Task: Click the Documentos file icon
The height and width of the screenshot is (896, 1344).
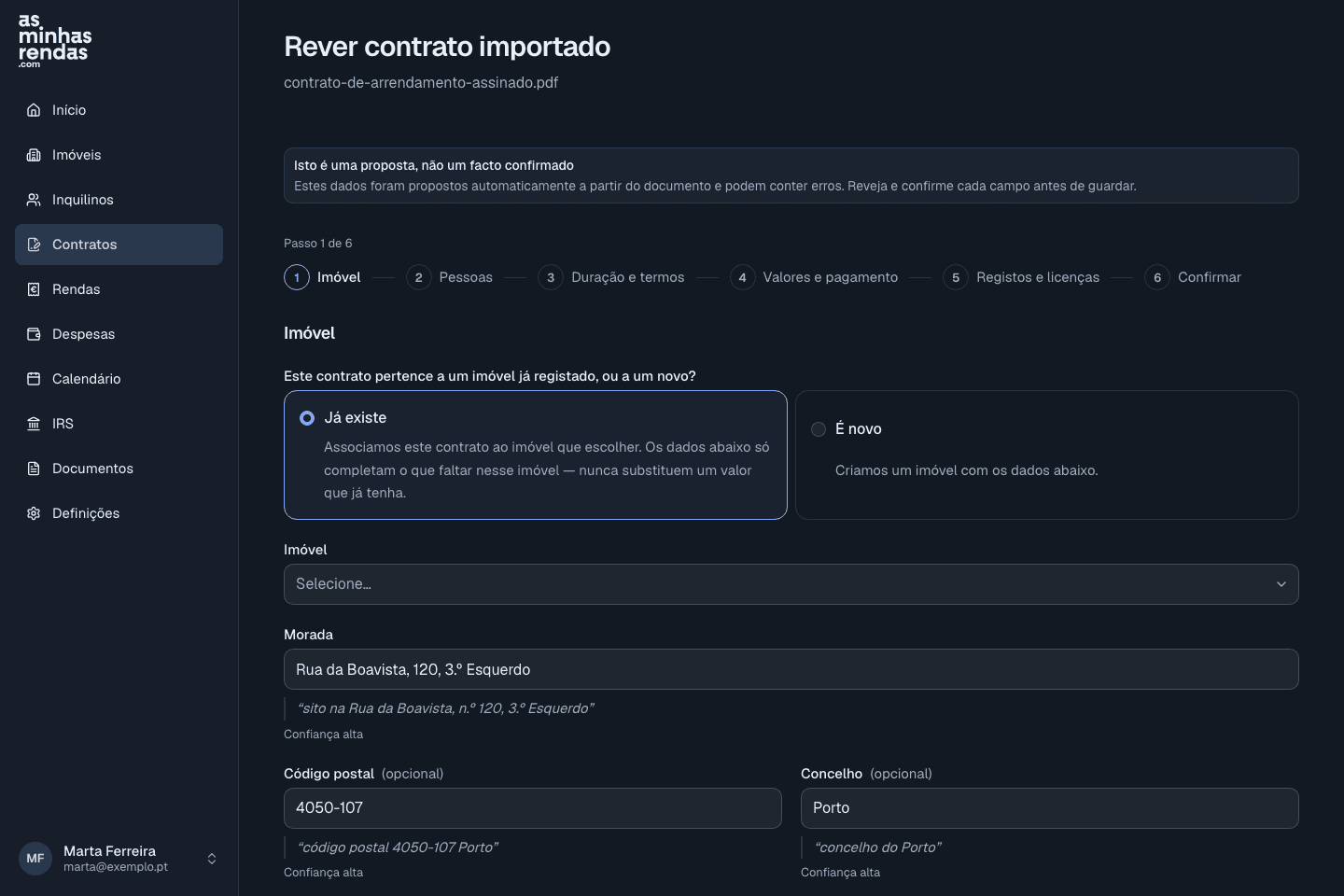Action: [34, 469]
